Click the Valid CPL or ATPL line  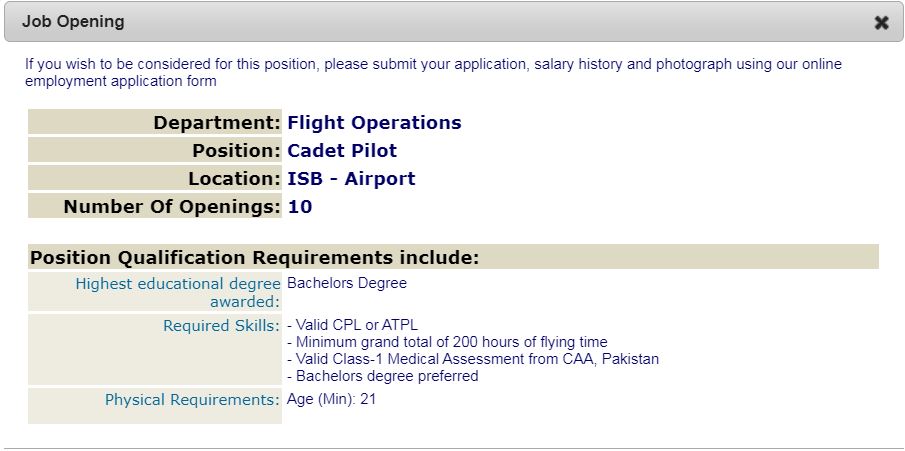pos(352,325)
